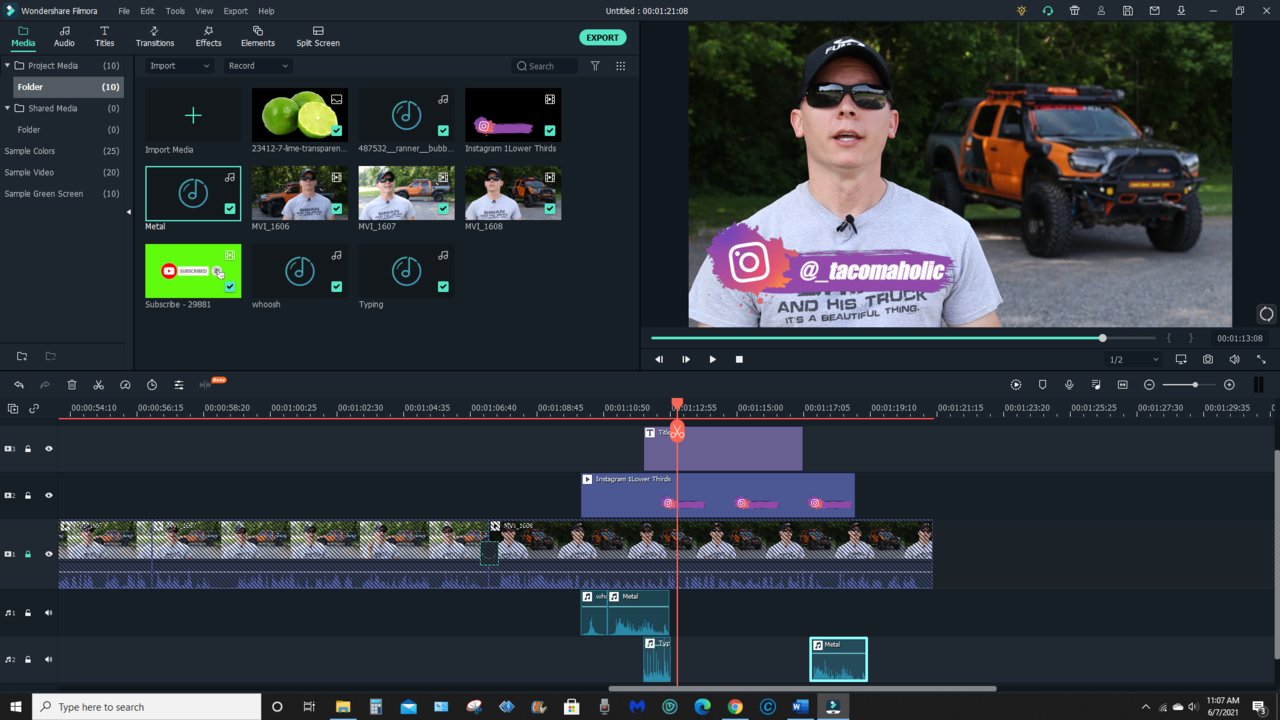Switch to the Audio tab
1280x720 pixels.
64,37
